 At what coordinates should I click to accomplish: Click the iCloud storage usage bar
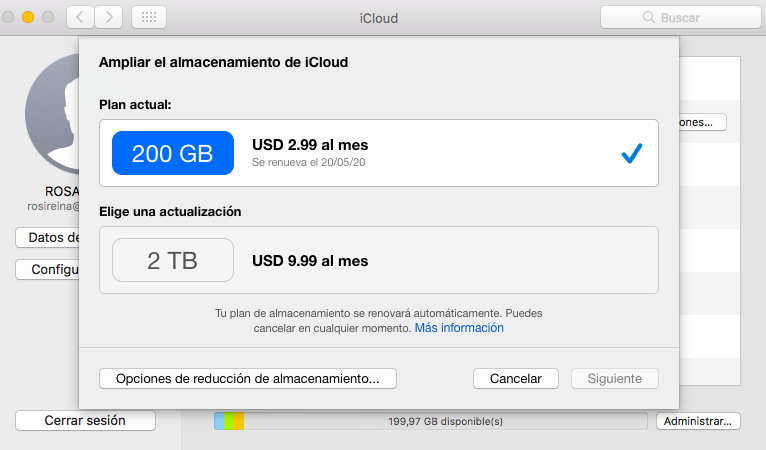click(x=430, y=421)
